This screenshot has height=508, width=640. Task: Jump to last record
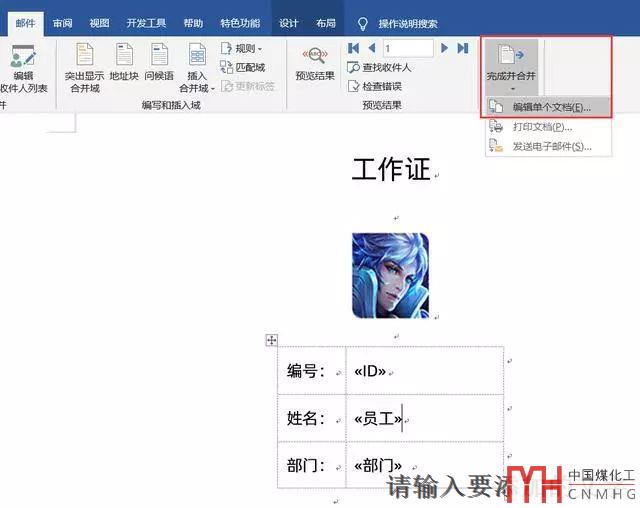(463, 49)
